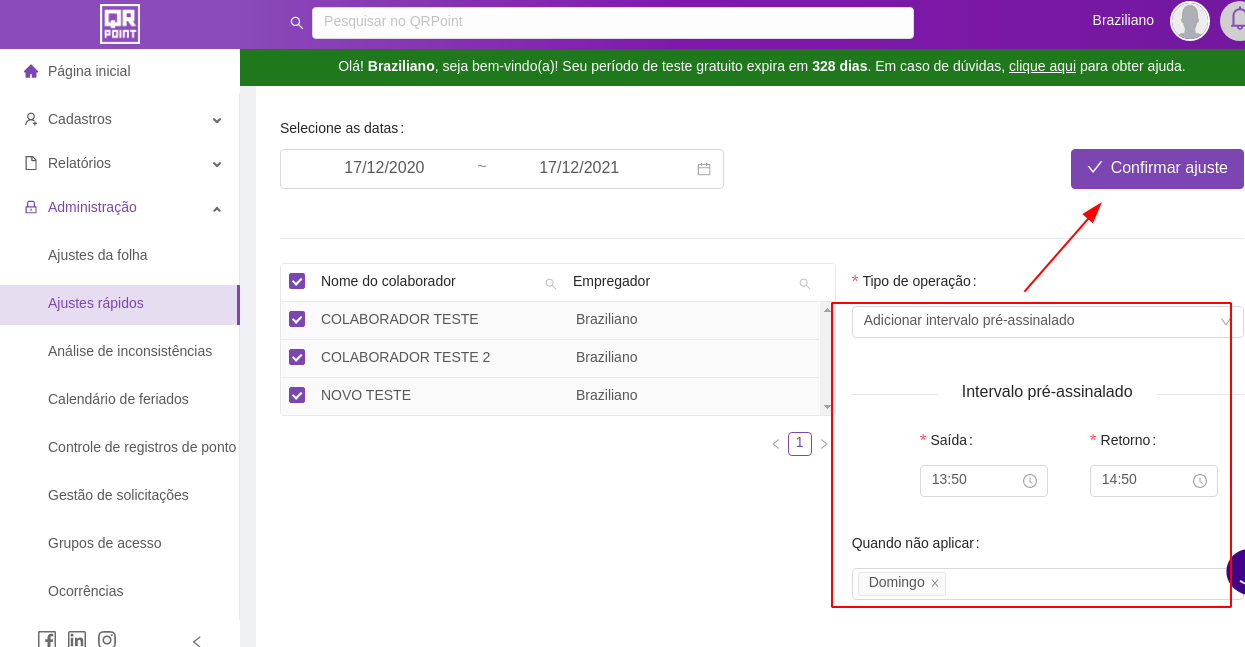Open the Facebook social link
Screen dimensions: 1245x647
pos(47,640)
